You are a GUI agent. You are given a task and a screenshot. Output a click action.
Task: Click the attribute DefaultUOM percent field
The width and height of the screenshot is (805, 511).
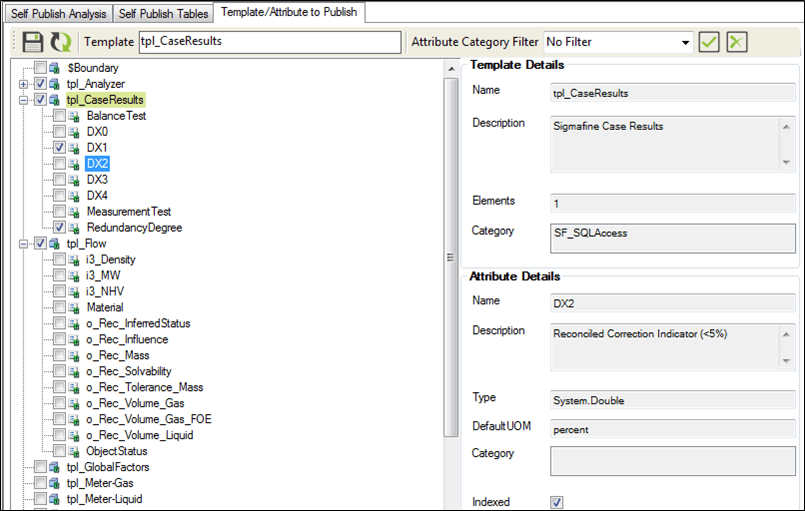click(673, 429)
